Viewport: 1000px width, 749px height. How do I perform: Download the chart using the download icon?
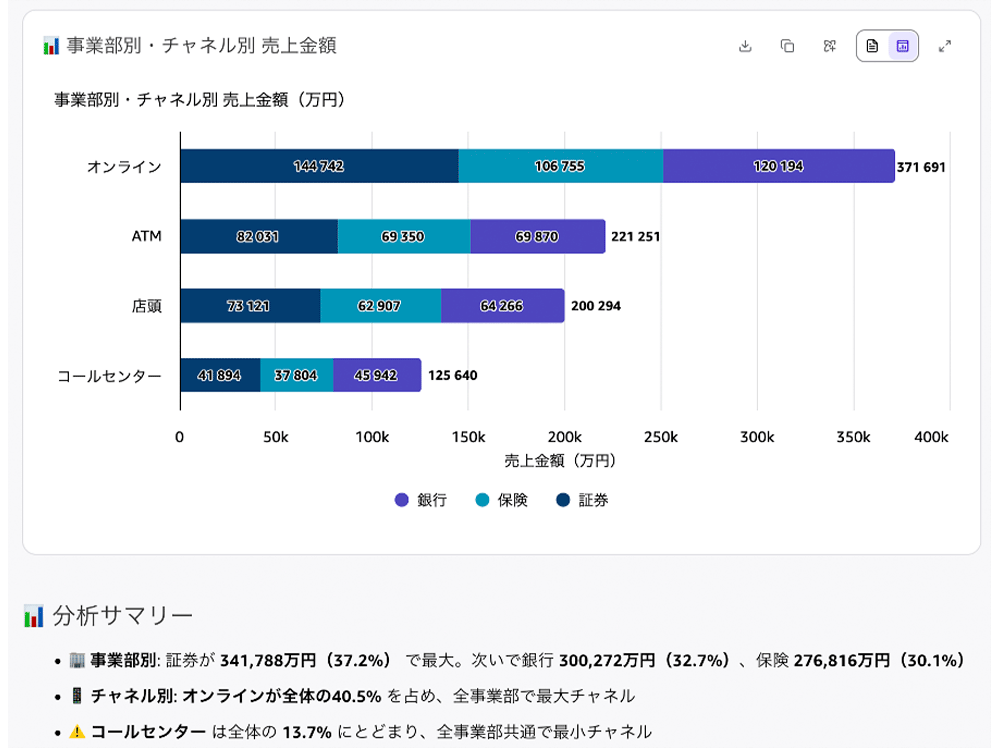click(745, 46)
